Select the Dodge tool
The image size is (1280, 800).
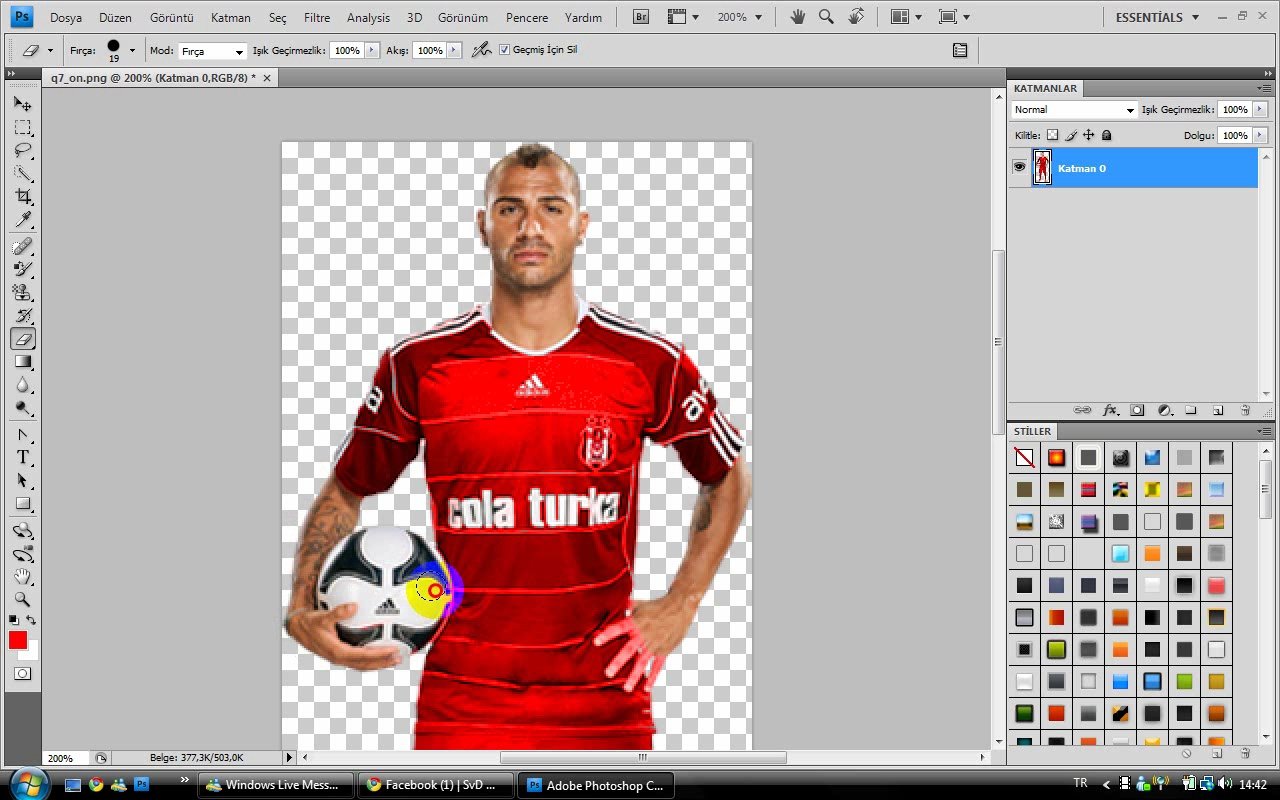click(x=22, y=408)
